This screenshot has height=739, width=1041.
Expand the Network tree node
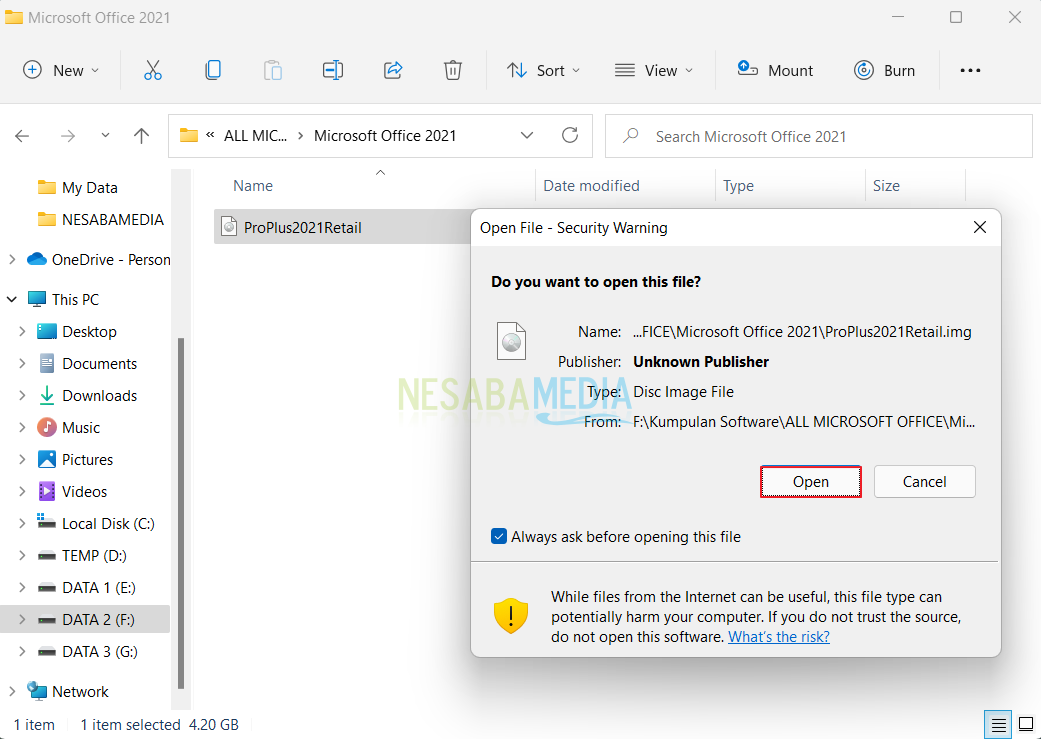(x=12, y=691)
